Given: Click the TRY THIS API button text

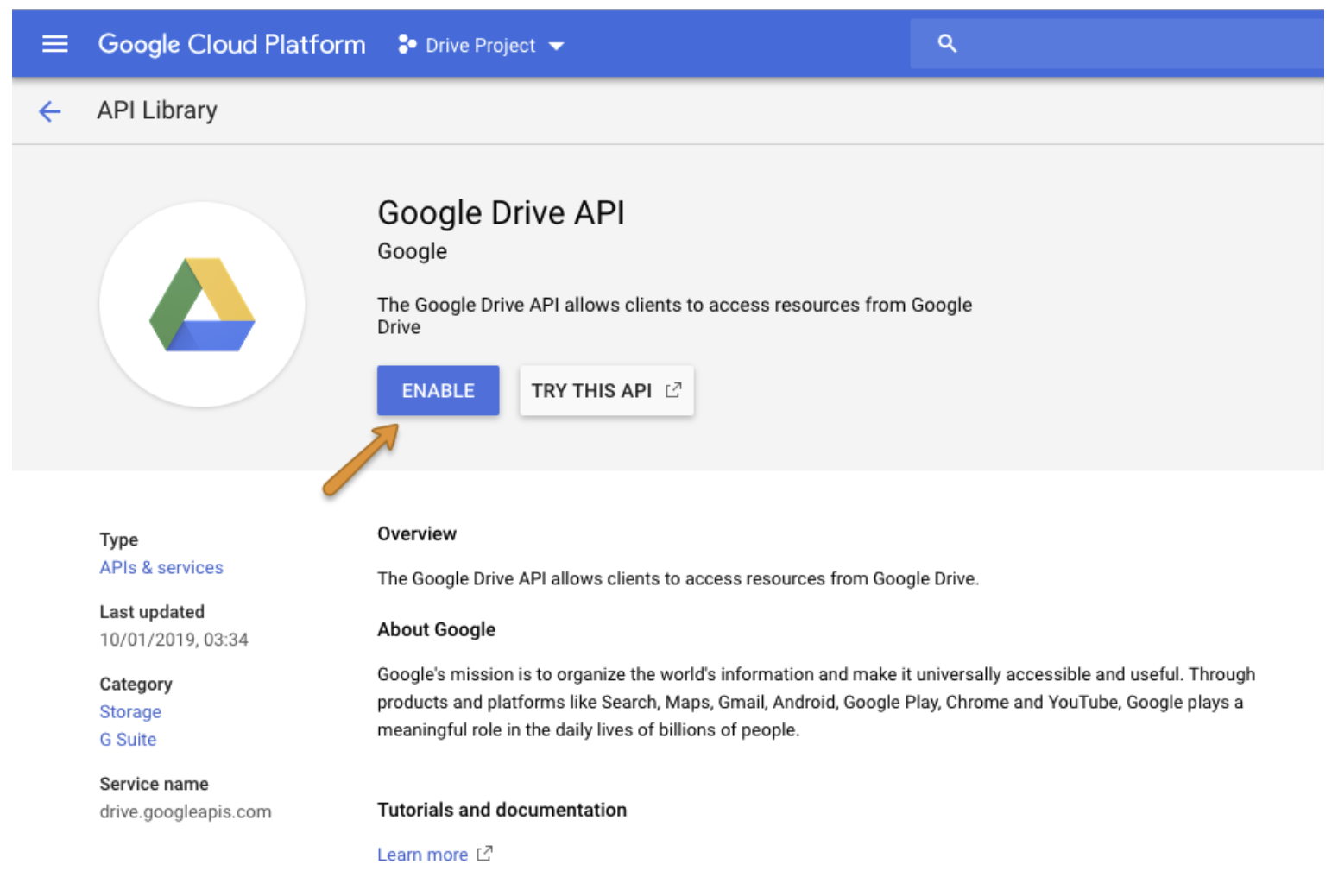Looking at the screenshot, I should pos(591,391).
